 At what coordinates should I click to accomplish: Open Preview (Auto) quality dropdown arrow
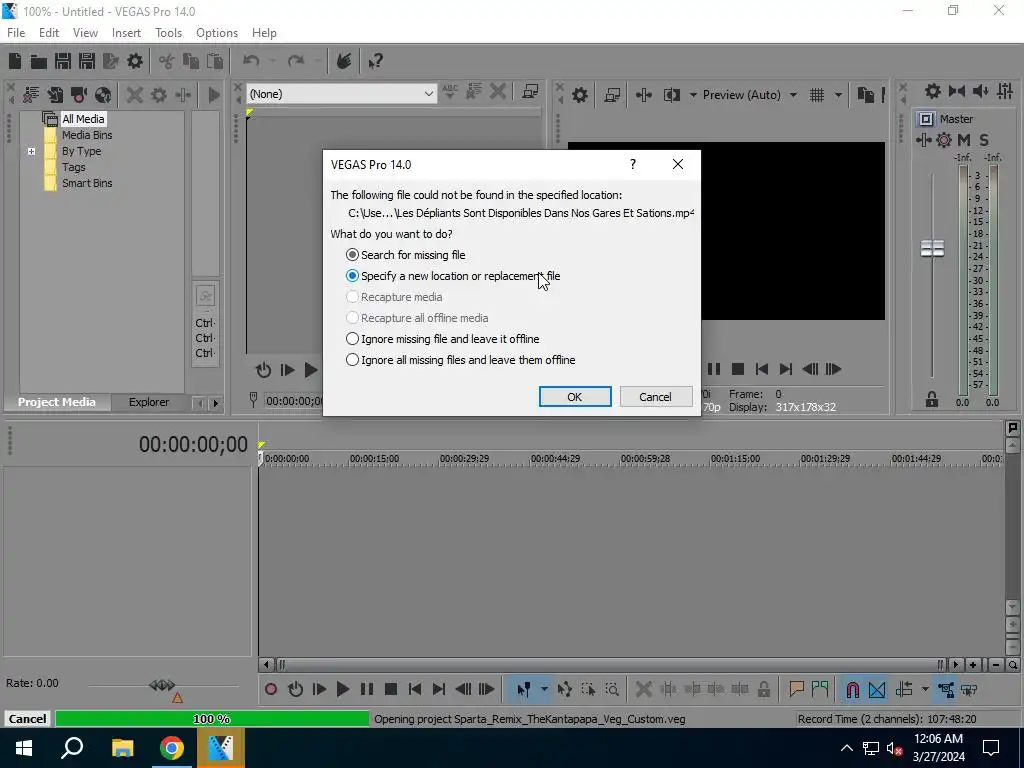click(x=793, y=95)
